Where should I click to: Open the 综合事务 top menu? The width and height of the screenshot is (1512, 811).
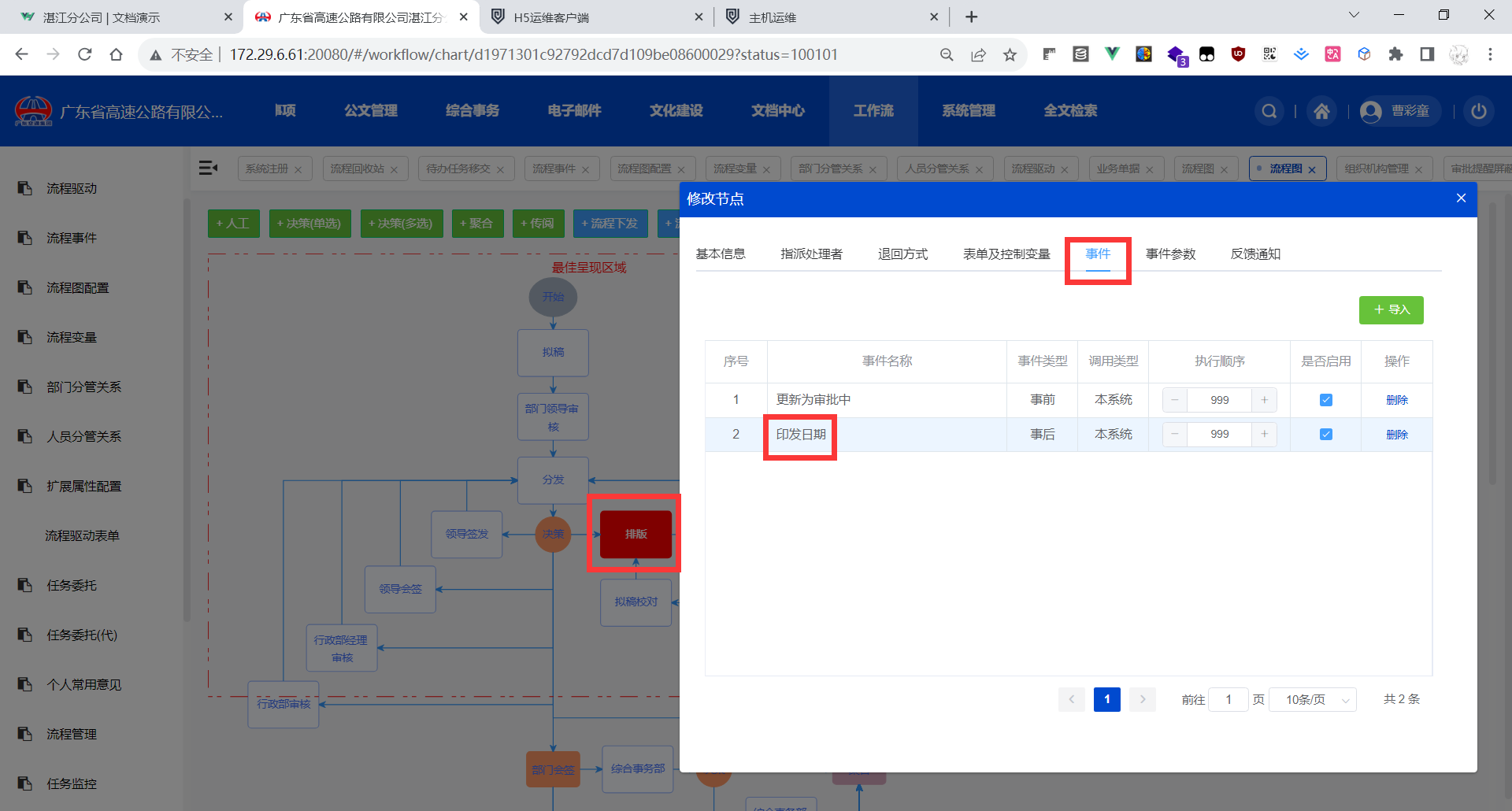coord(472,111)
